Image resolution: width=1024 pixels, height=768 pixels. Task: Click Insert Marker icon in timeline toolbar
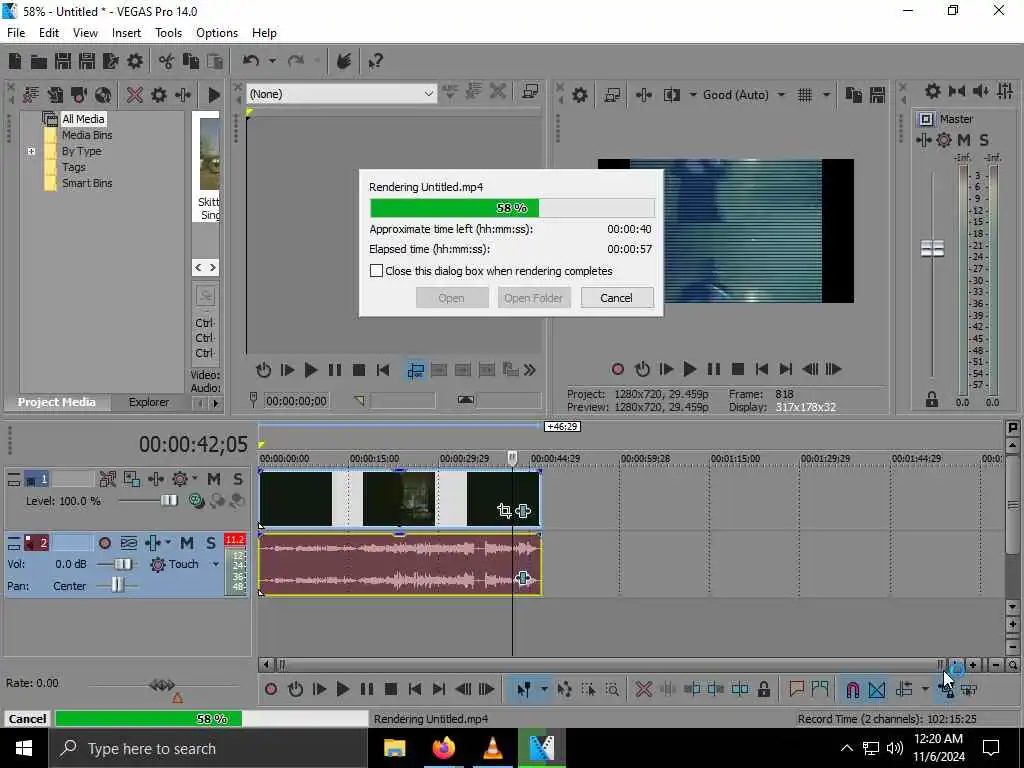[796, 688]
